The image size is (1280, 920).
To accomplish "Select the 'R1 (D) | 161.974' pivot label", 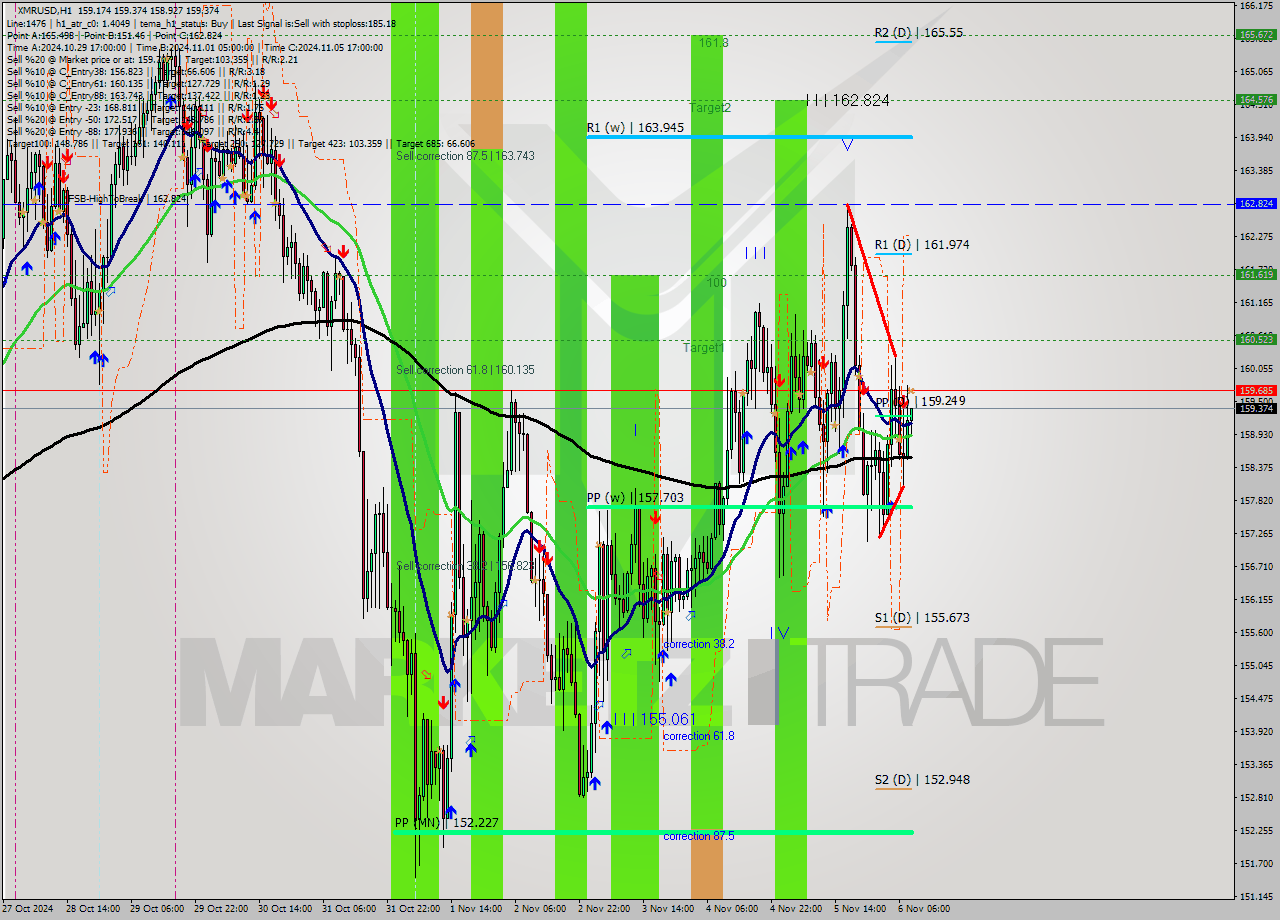I will click(x=921, y=245).
